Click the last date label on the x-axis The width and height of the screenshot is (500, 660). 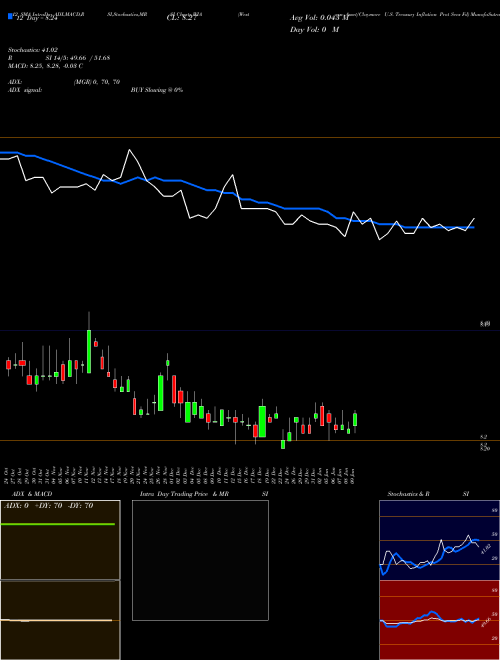pos(355,475)
